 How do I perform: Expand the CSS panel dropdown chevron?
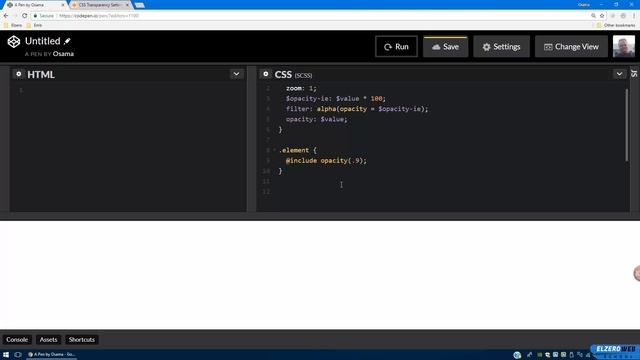(619, 74)
